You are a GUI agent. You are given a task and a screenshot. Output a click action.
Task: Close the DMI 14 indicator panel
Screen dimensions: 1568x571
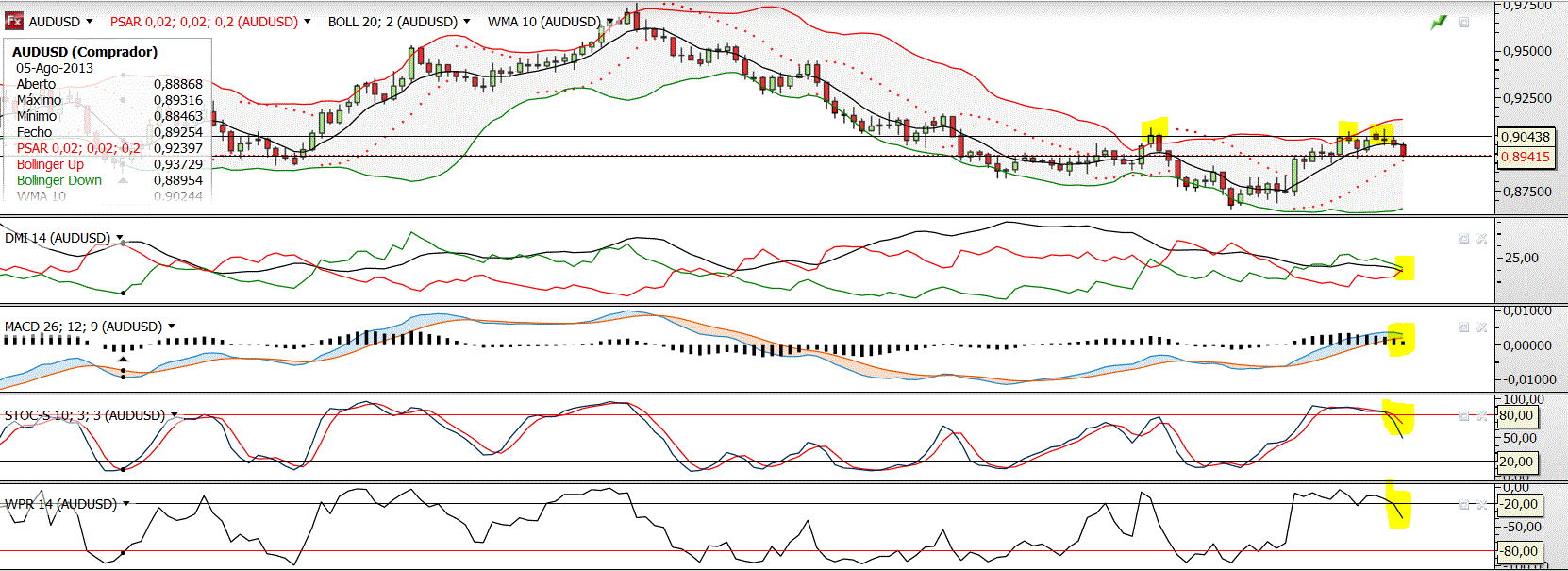point(1482,239)
